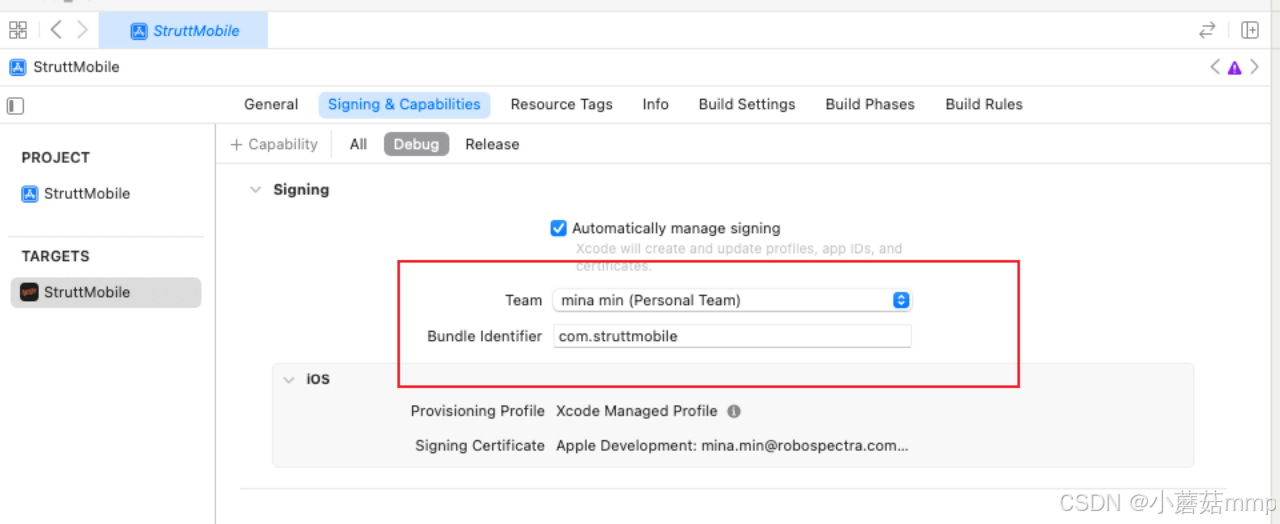Switch to the Build Settings tab
The height and width of the screenshot is (524, 1280).
point(747,104)
